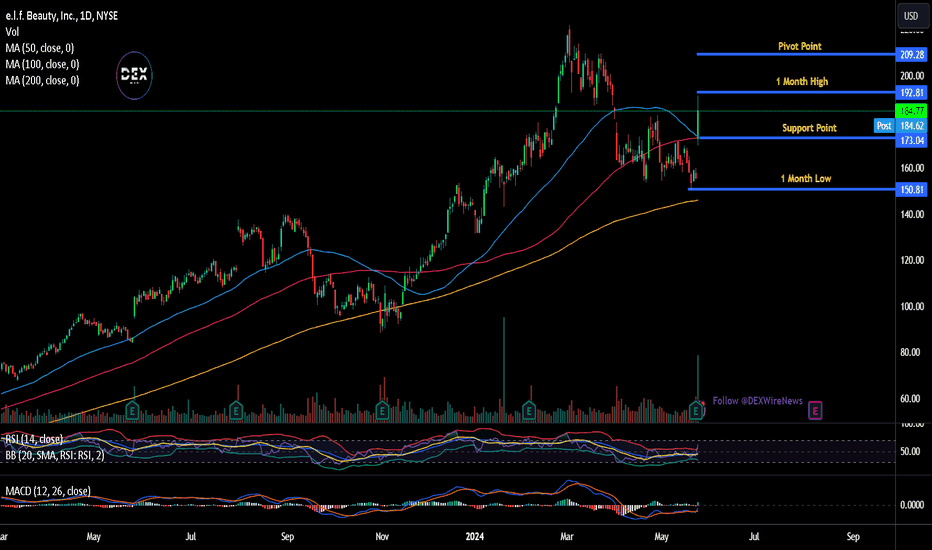Click the 50.00 RSI axis value

[x=910, y=452]
